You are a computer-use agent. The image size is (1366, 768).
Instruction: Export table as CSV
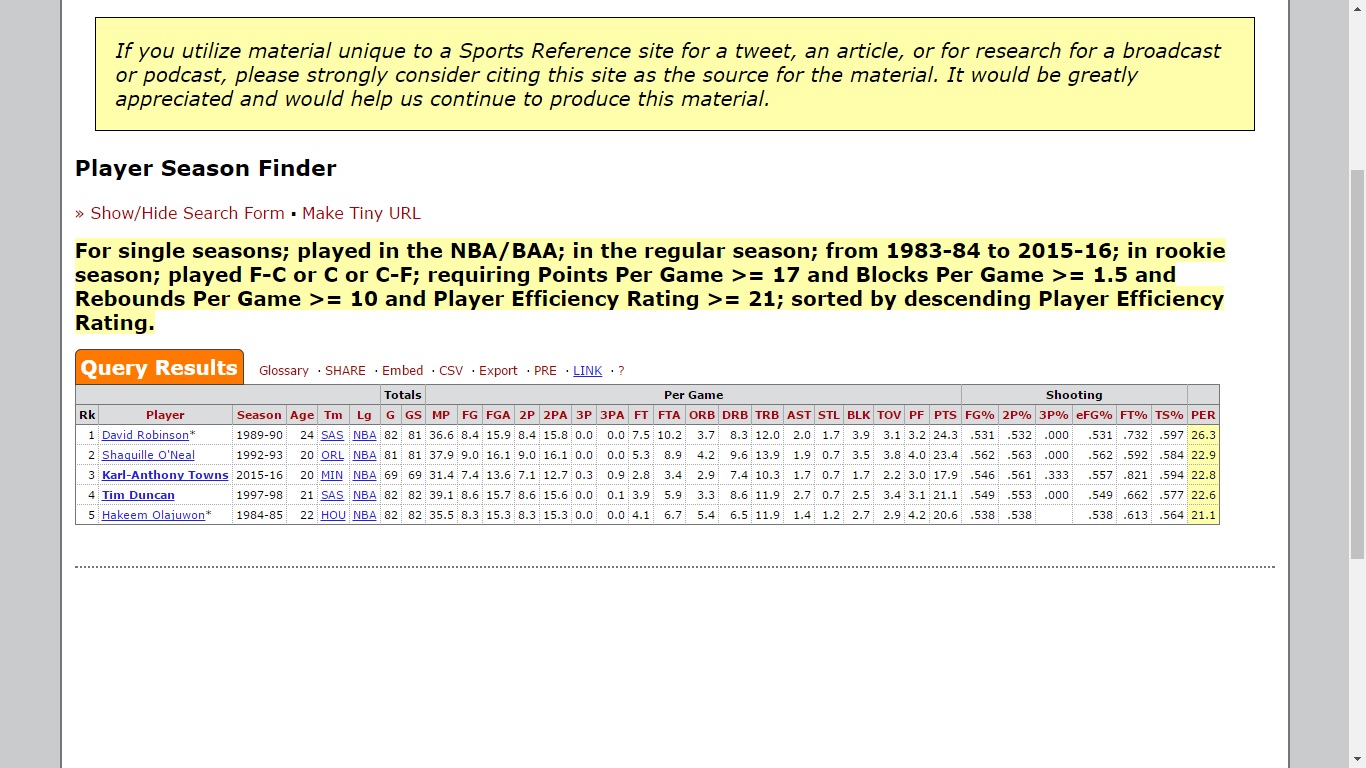click(451, 370)
